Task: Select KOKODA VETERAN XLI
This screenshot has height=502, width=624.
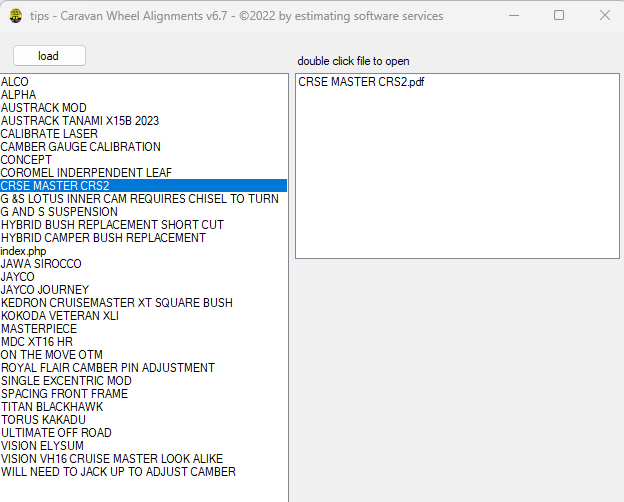Action: 144,316
